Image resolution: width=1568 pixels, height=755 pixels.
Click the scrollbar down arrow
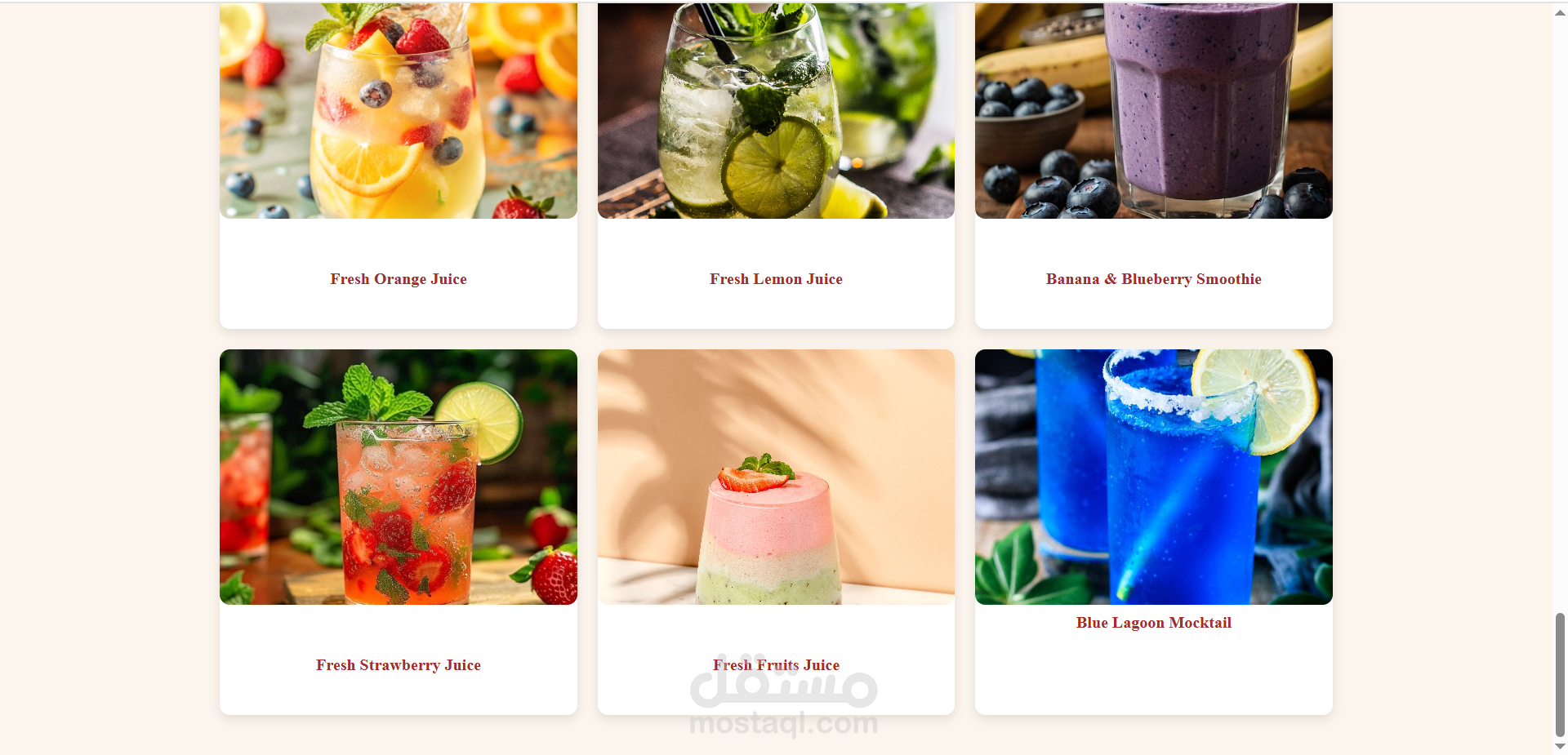click(x=1560, y=746)
